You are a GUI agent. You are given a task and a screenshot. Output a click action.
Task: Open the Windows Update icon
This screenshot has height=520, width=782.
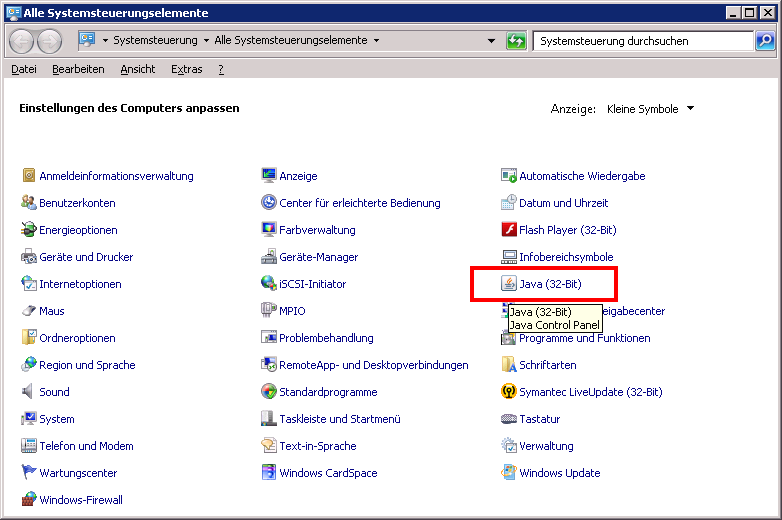click(x=509, y=473)
